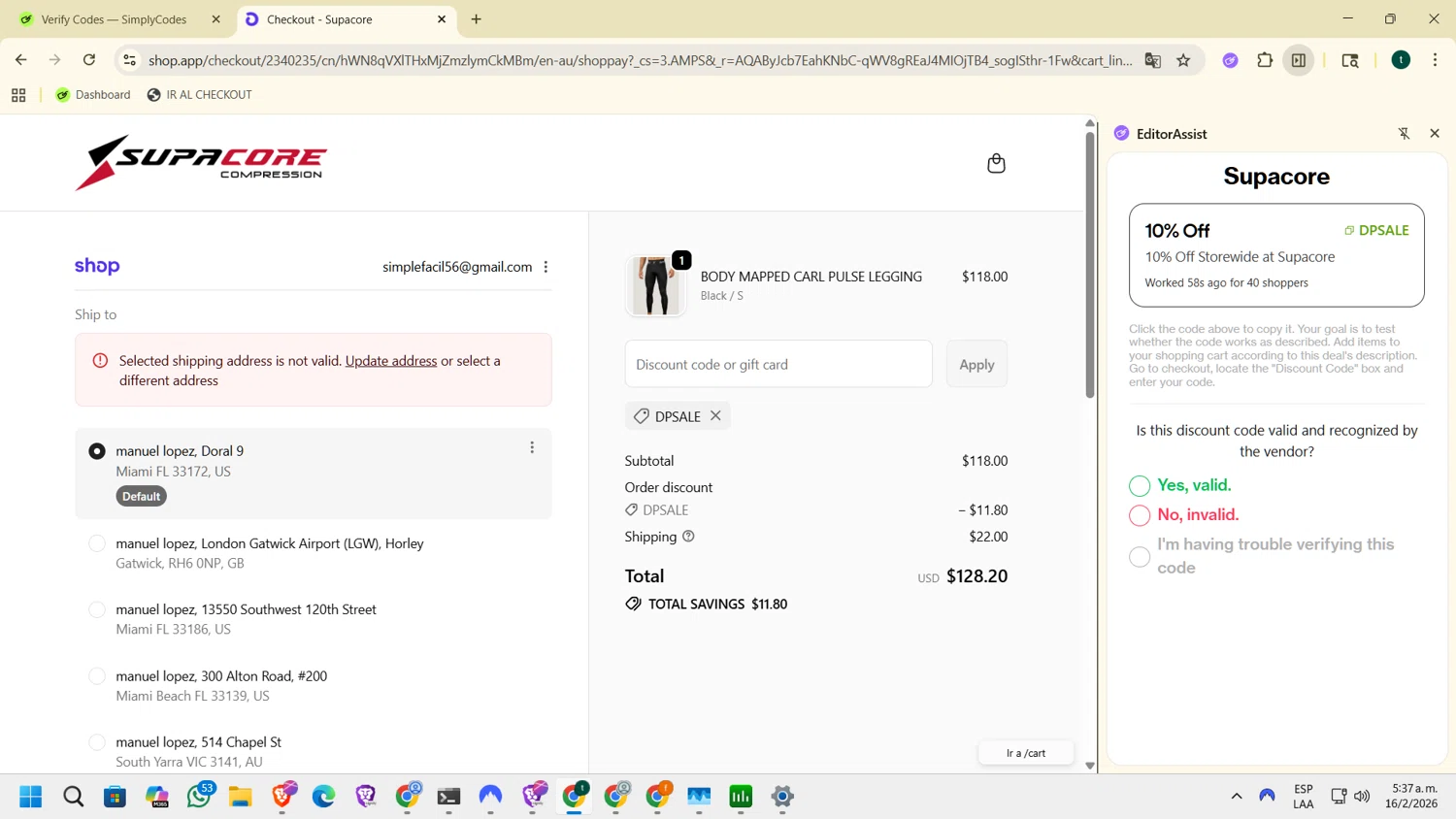Image resolution: width=1456 pixels, height=819 pixels.
Task: Click the shipping info question mark icon
Action: pyautogui.click(x=688, y=536)
